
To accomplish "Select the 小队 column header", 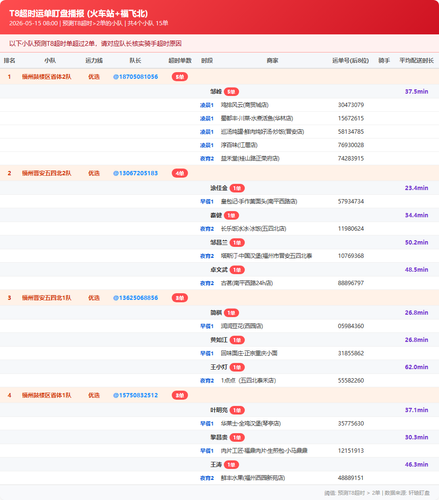I will 50,61.
